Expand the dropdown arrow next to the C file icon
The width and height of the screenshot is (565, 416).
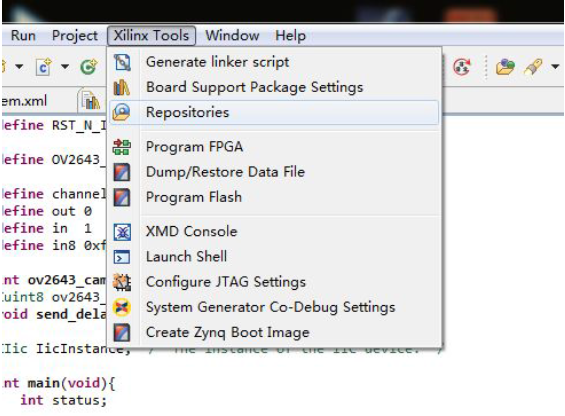(65, 66)
